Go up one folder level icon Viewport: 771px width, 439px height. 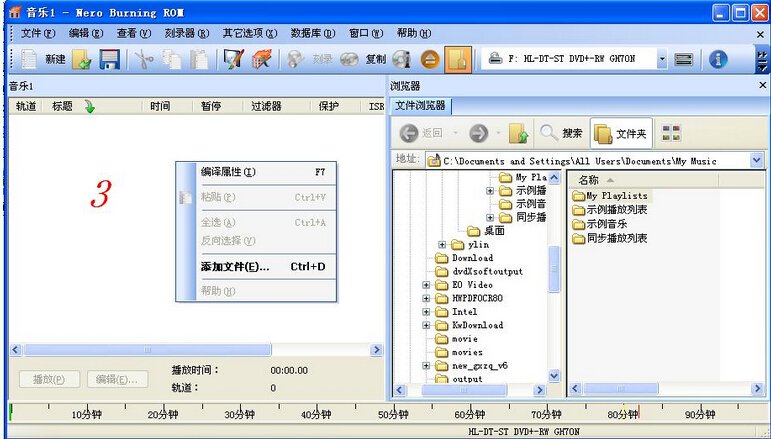pyautogui.click(x=518, y=133)
